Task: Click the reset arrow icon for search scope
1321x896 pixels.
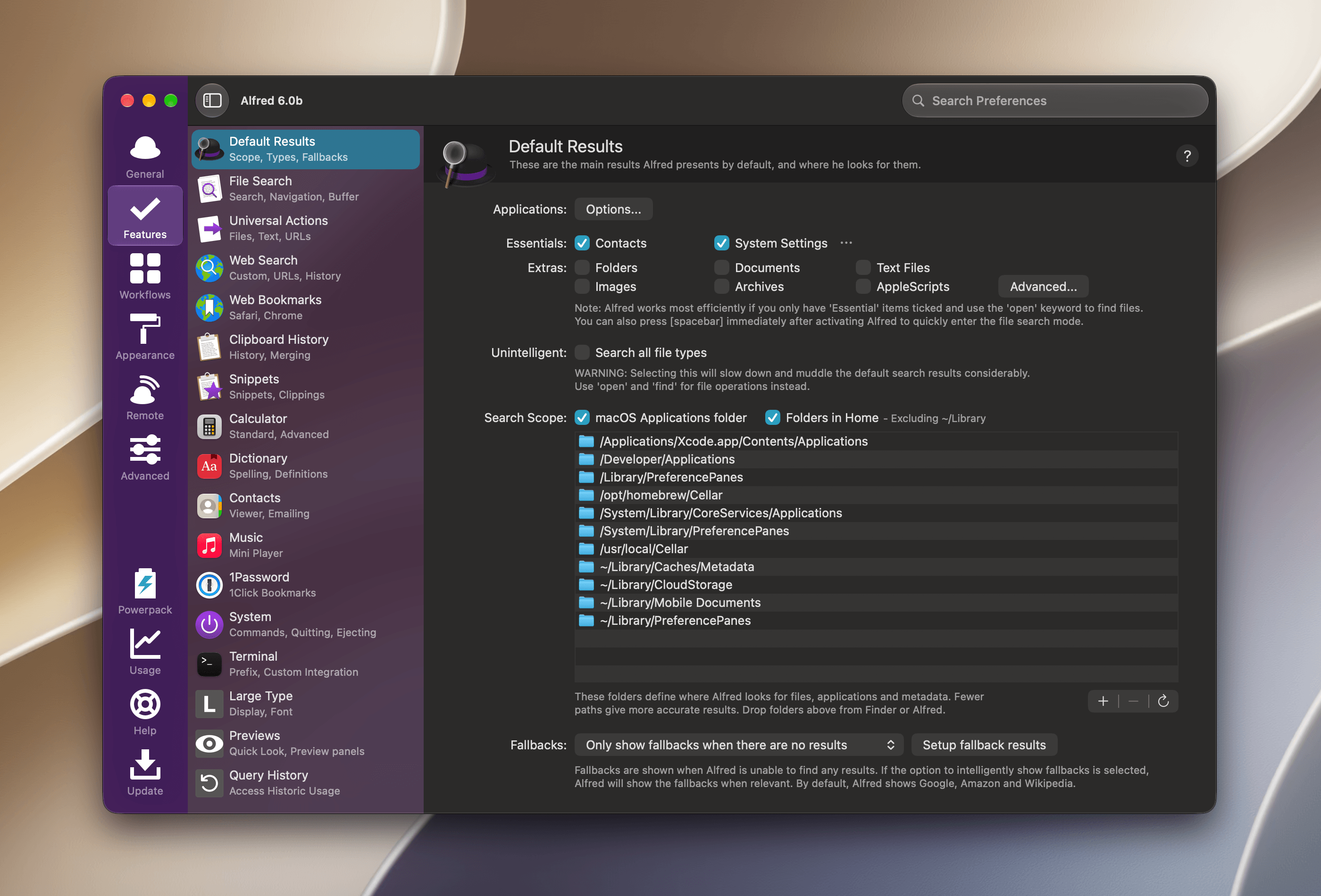Action: 1163,701
